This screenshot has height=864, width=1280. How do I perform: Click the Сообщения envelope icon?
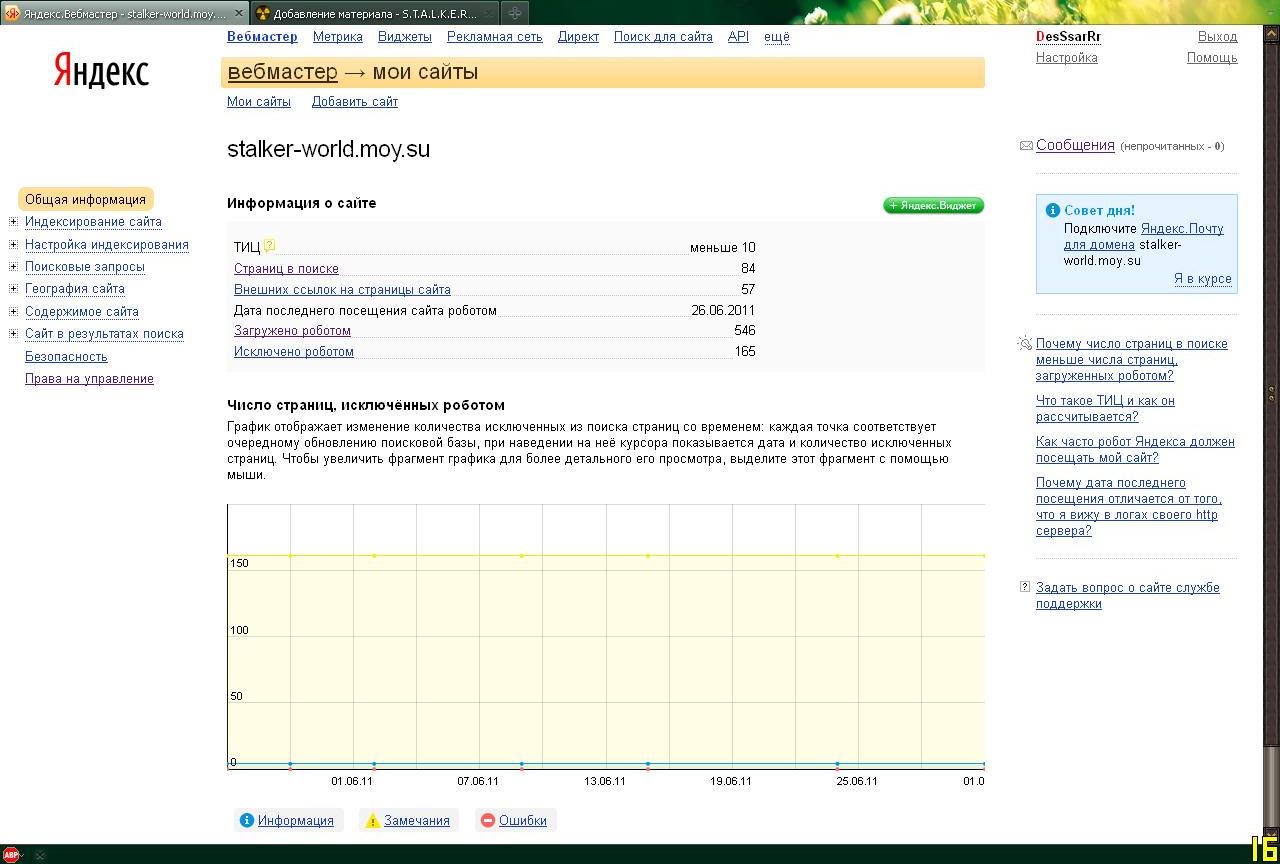1026,146
